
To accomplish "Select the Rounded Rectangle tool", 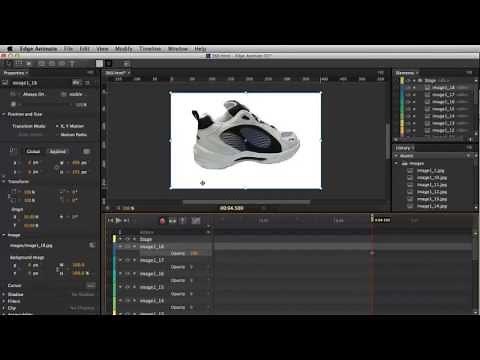I will tap(52, 63).
